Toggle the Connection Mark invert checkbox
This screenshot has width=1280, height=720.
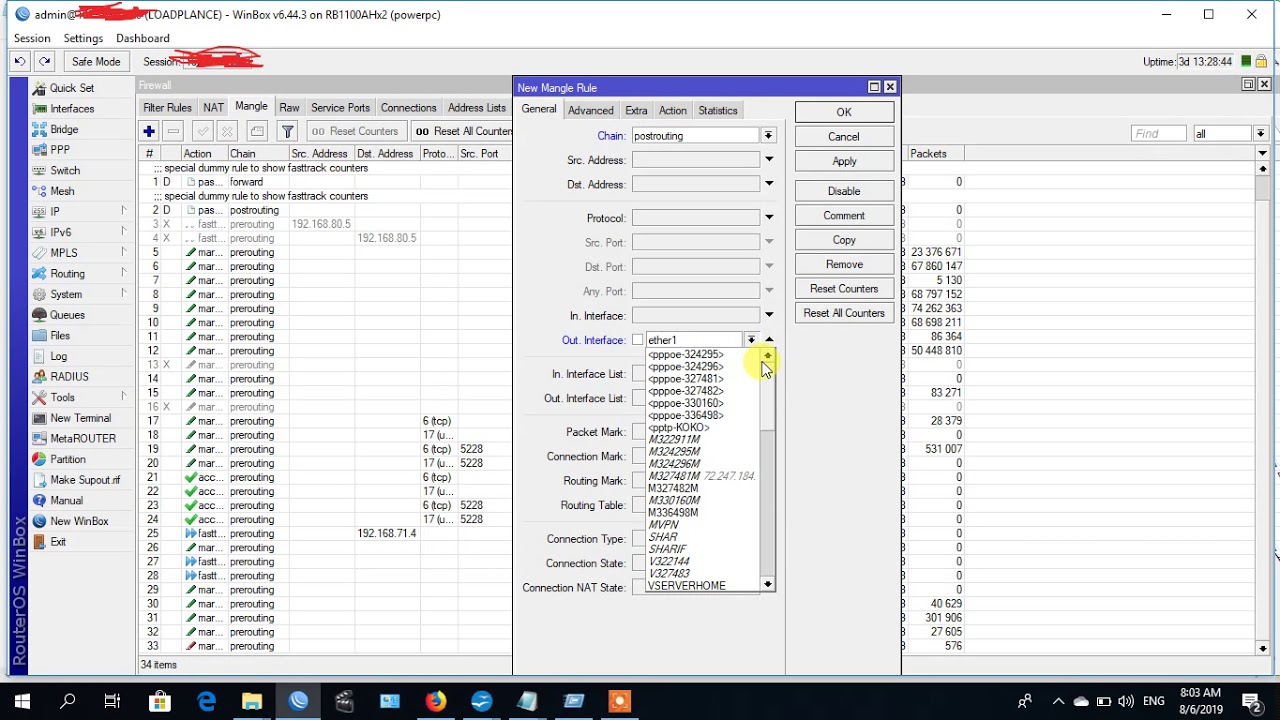tap(637, 456)
